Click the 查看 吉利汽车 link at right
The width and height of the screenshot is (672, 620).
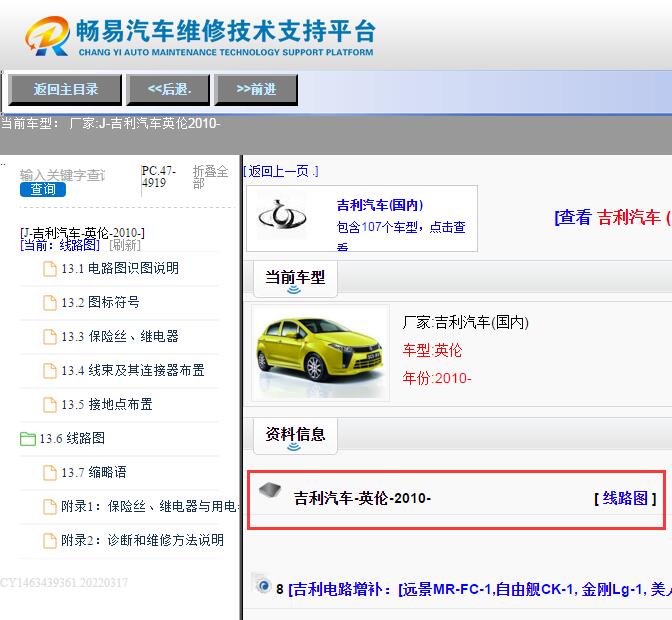[x=613, y=217]
